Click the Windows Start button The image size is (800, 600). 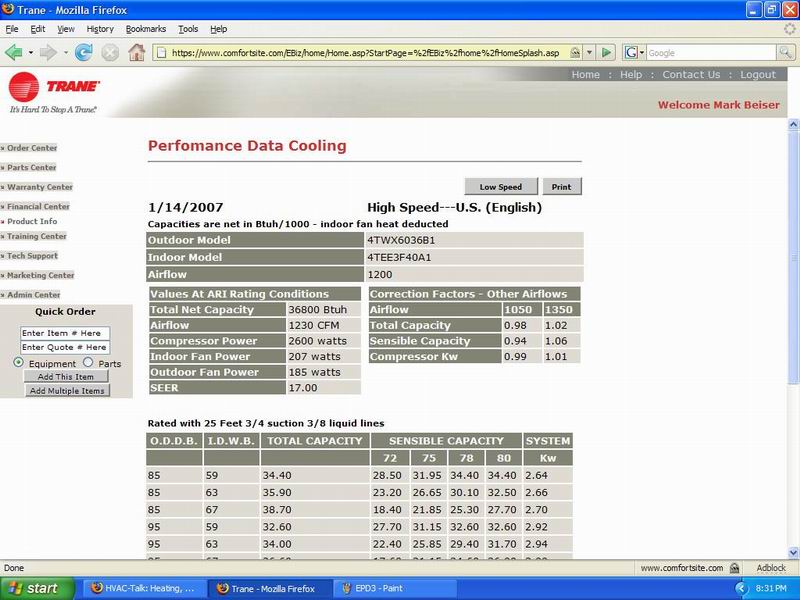(x=32, y=588)
